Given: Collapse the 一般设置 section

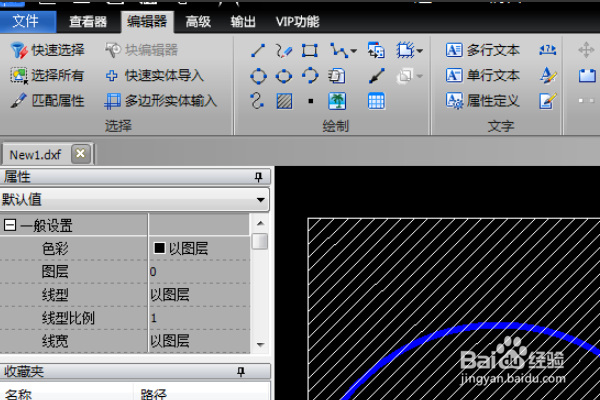Looking at the screenshot, I should (x=10, y=225).
